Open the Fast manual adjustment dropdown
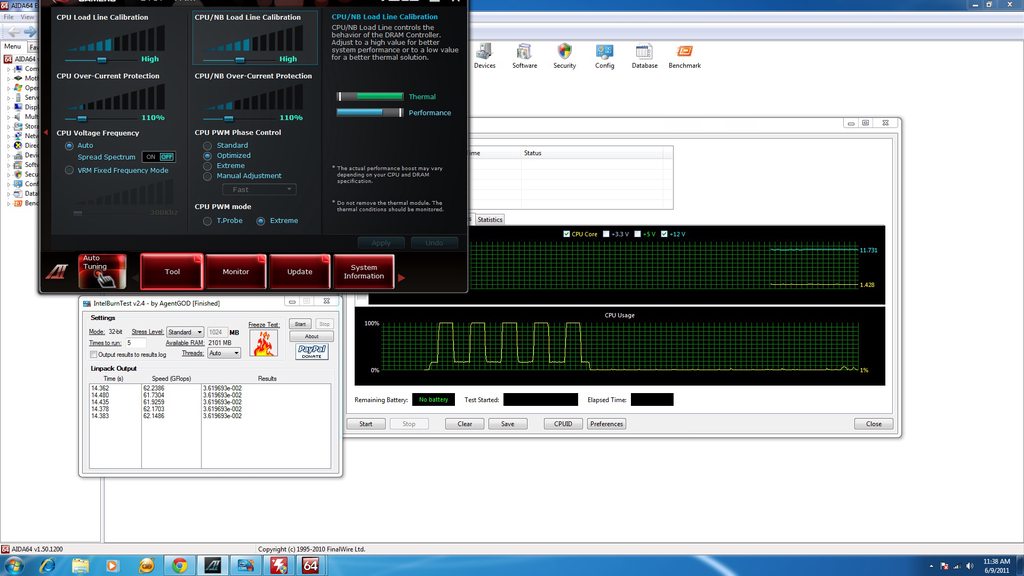Viewport: 1024px width, 576px height. tap(259, 189)
